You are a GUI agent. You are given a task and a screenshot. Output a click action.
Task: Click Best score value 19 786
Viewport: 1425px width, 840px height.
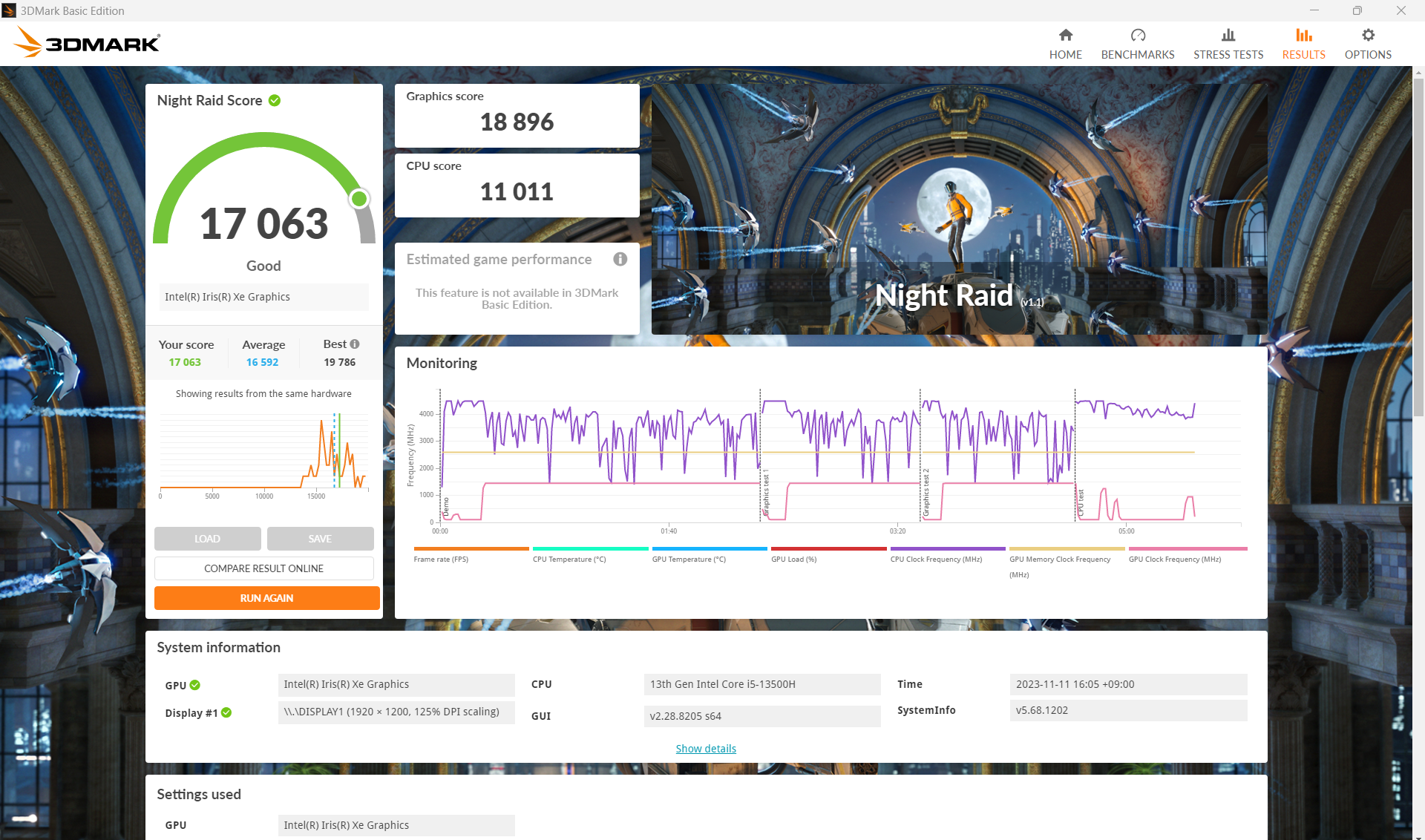click(x=339, y=362)
